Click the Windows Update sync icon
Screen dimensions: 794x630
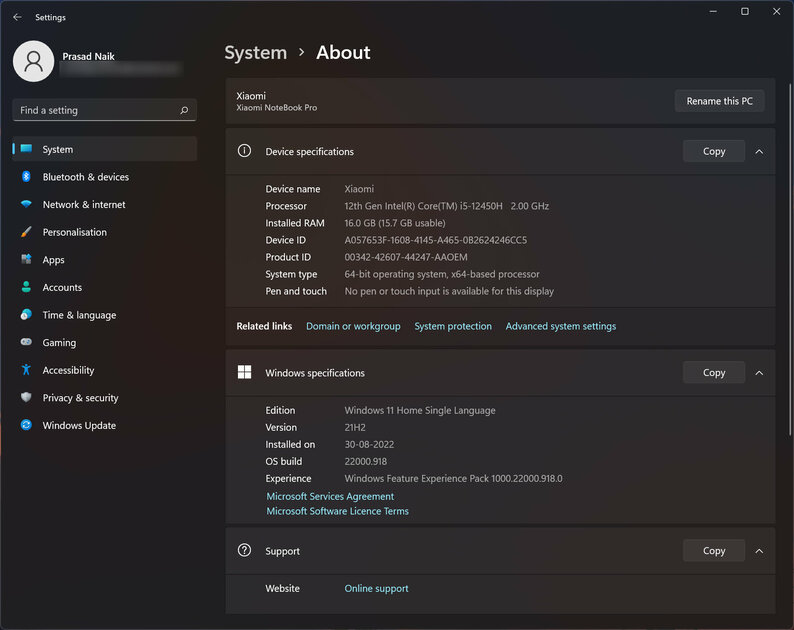pyautogui.click(x=26, y=425)
